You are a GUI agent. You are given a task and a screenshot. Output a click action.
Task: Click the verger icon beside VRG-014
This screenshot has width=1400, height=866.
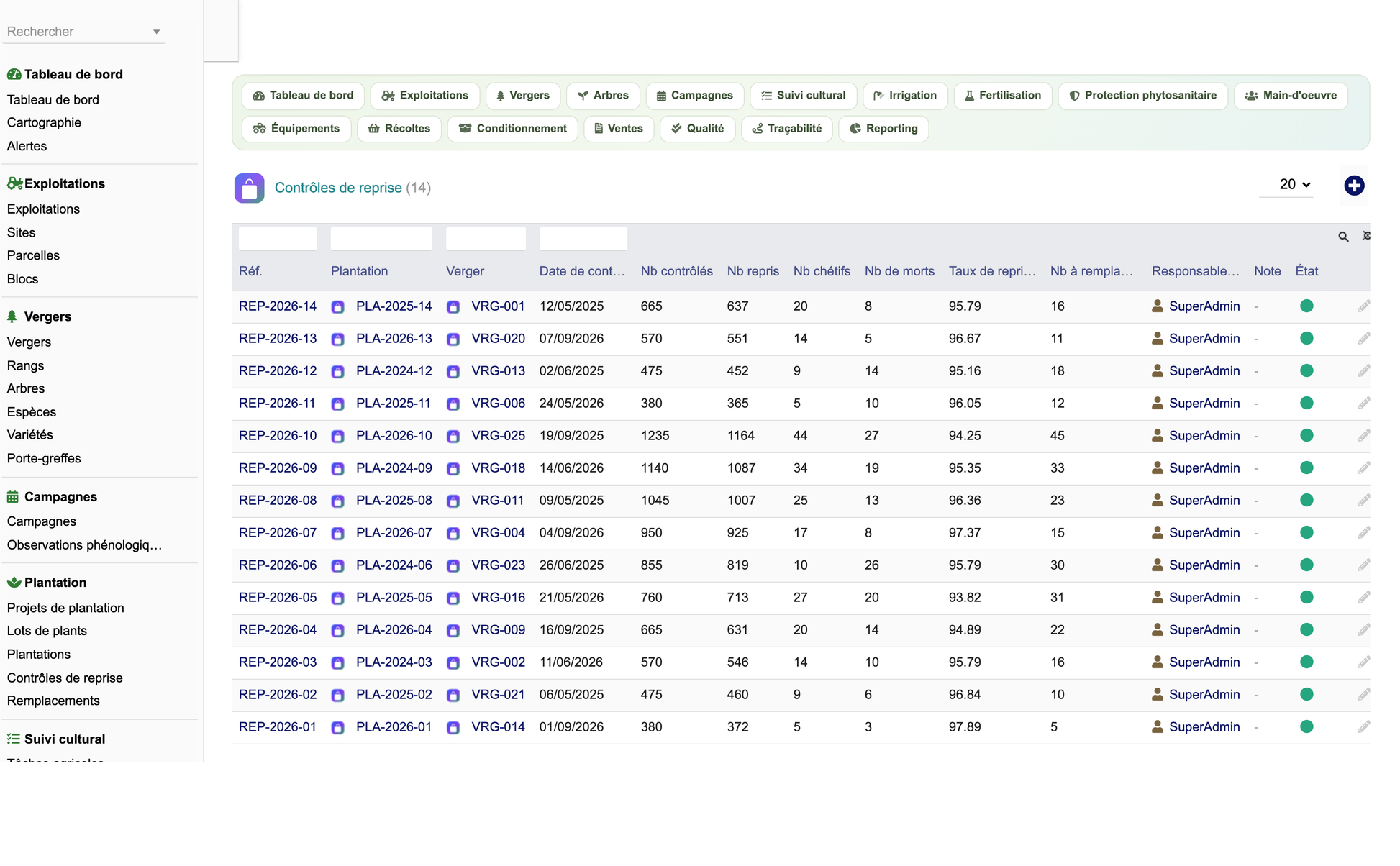[x=453, y=728]
